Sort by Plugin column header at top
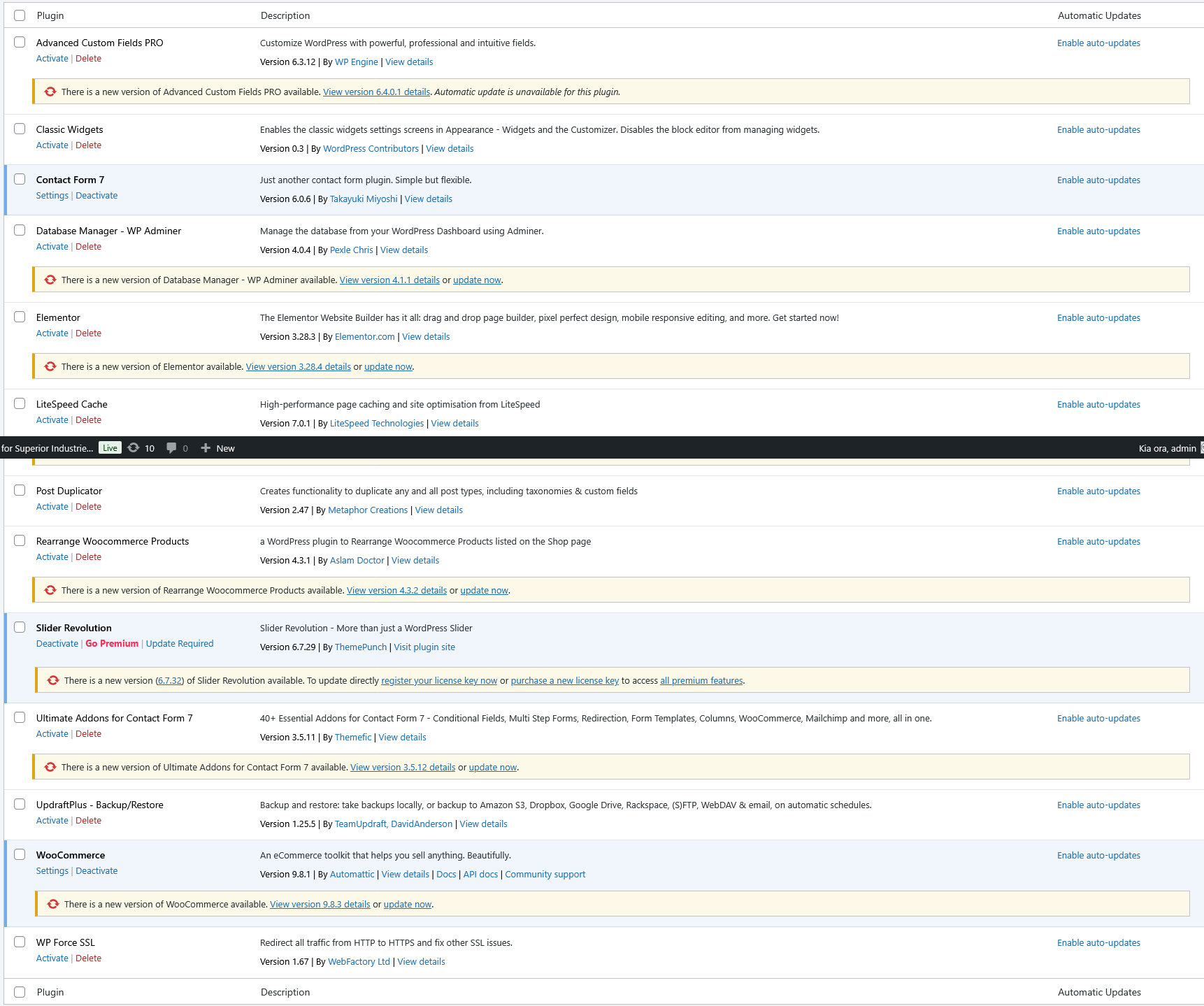This screenshot has height=1006, width=1204. pos(50,15)
